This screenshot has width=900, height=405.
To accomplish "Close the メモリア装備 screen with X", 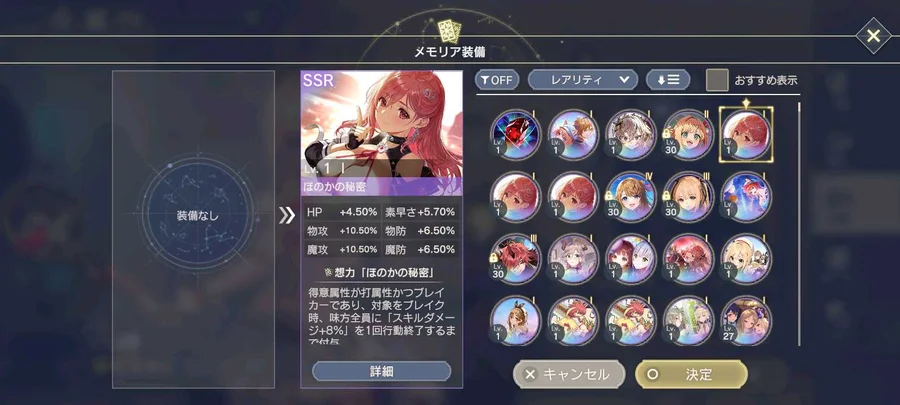I will (873, 36).
